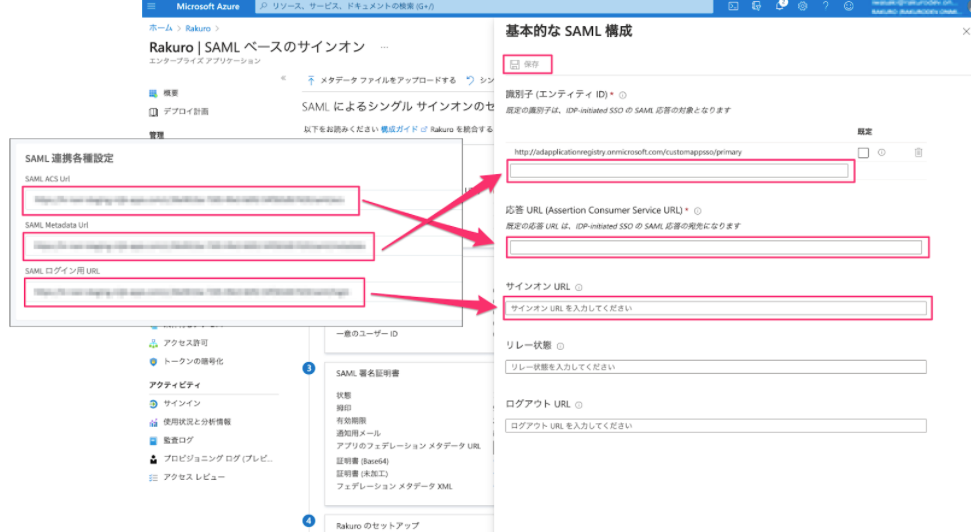Click メタデータ ファイルをアップロードする button
971x532 pixels.
[381, 81]
